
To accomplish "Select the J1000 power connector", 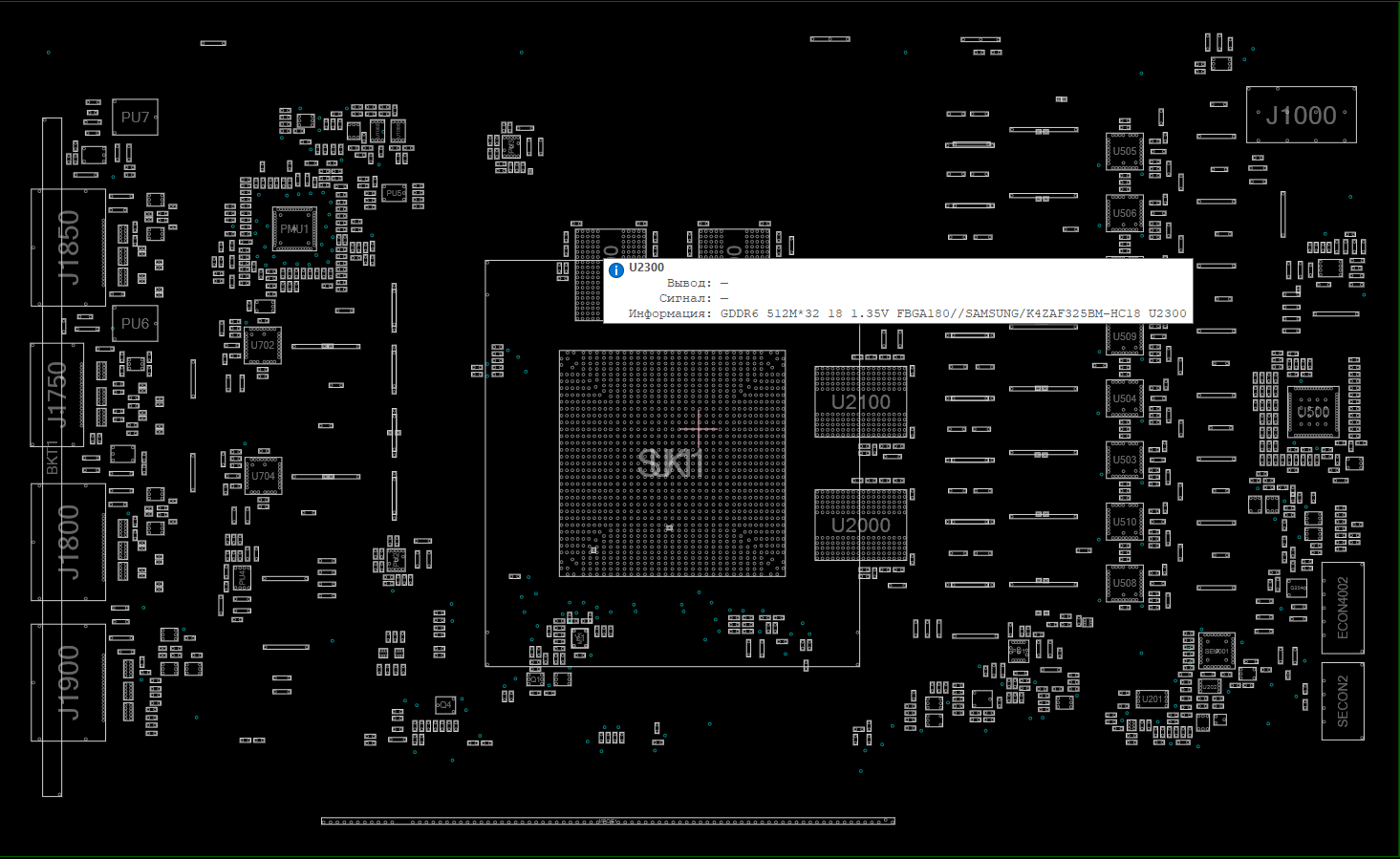I will [x=1301, y=116].
